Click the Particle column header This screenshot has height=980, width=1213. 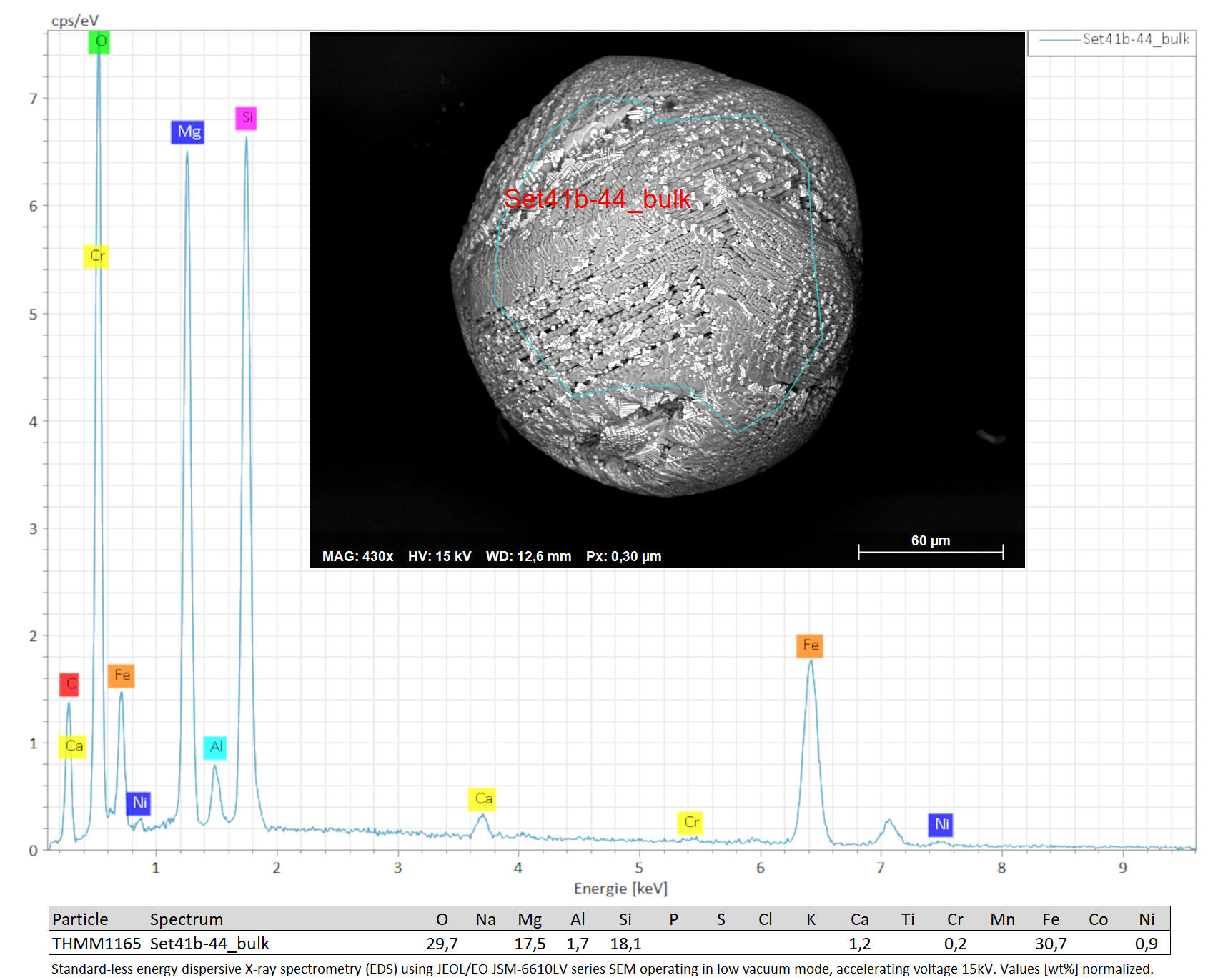pos(80,919)
